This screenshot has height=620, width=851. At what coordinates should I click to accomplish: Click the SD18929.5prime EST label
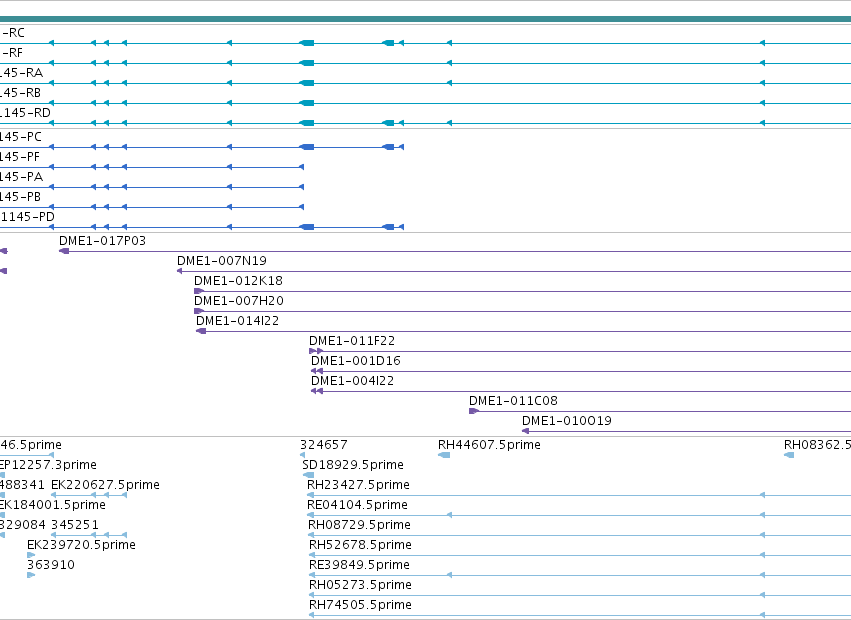[x=353, y=465]
